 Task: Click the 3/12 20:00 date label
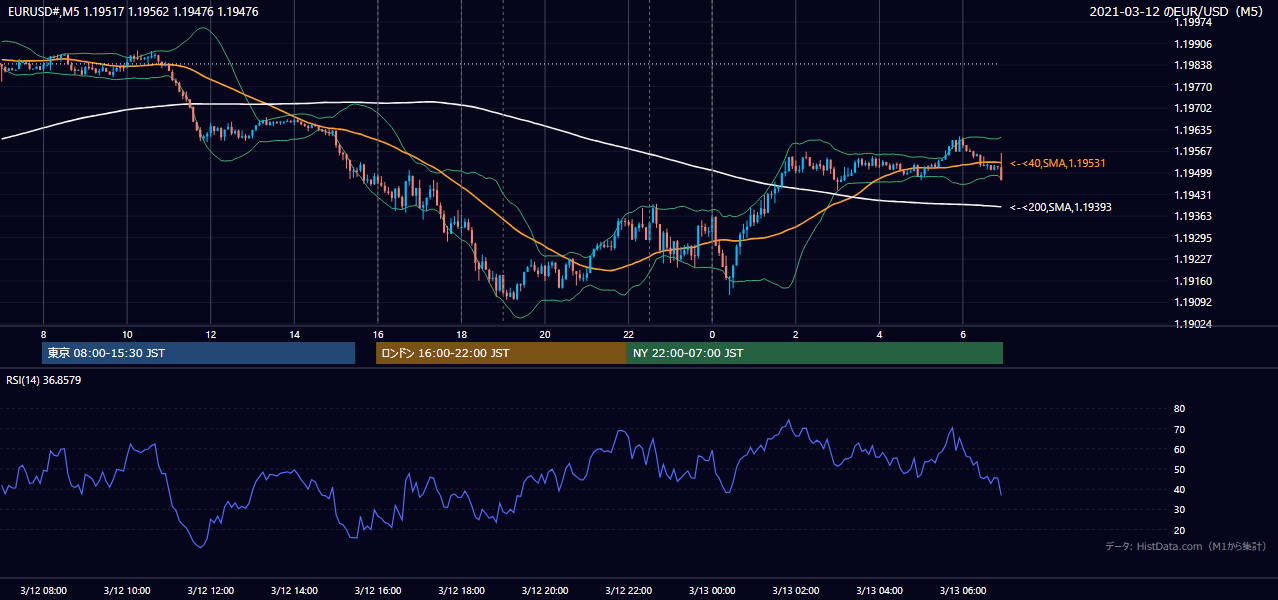pyautogui.click(x=545, y=591)
